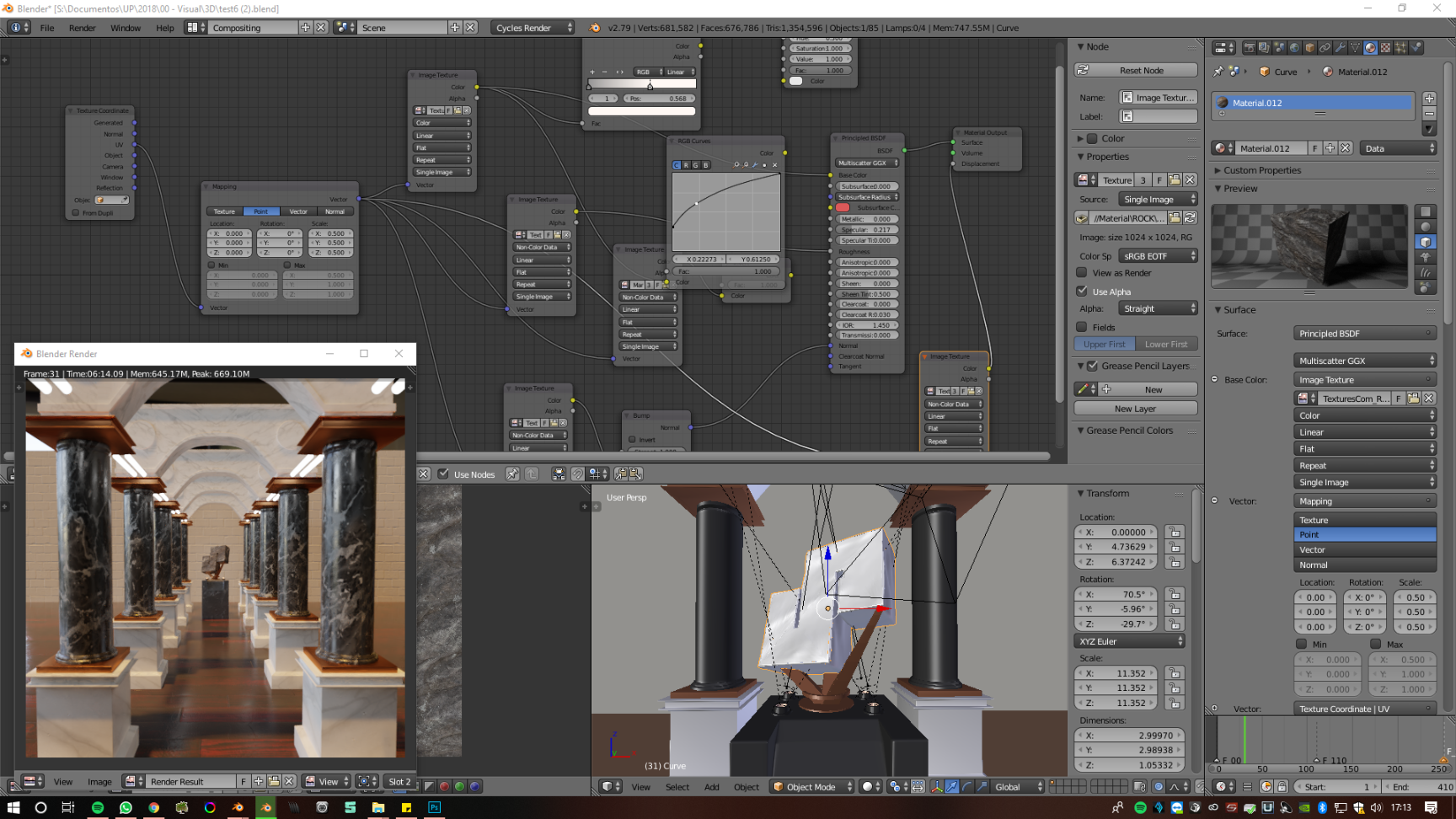Enable Fields checkbox

[1082, 327]
